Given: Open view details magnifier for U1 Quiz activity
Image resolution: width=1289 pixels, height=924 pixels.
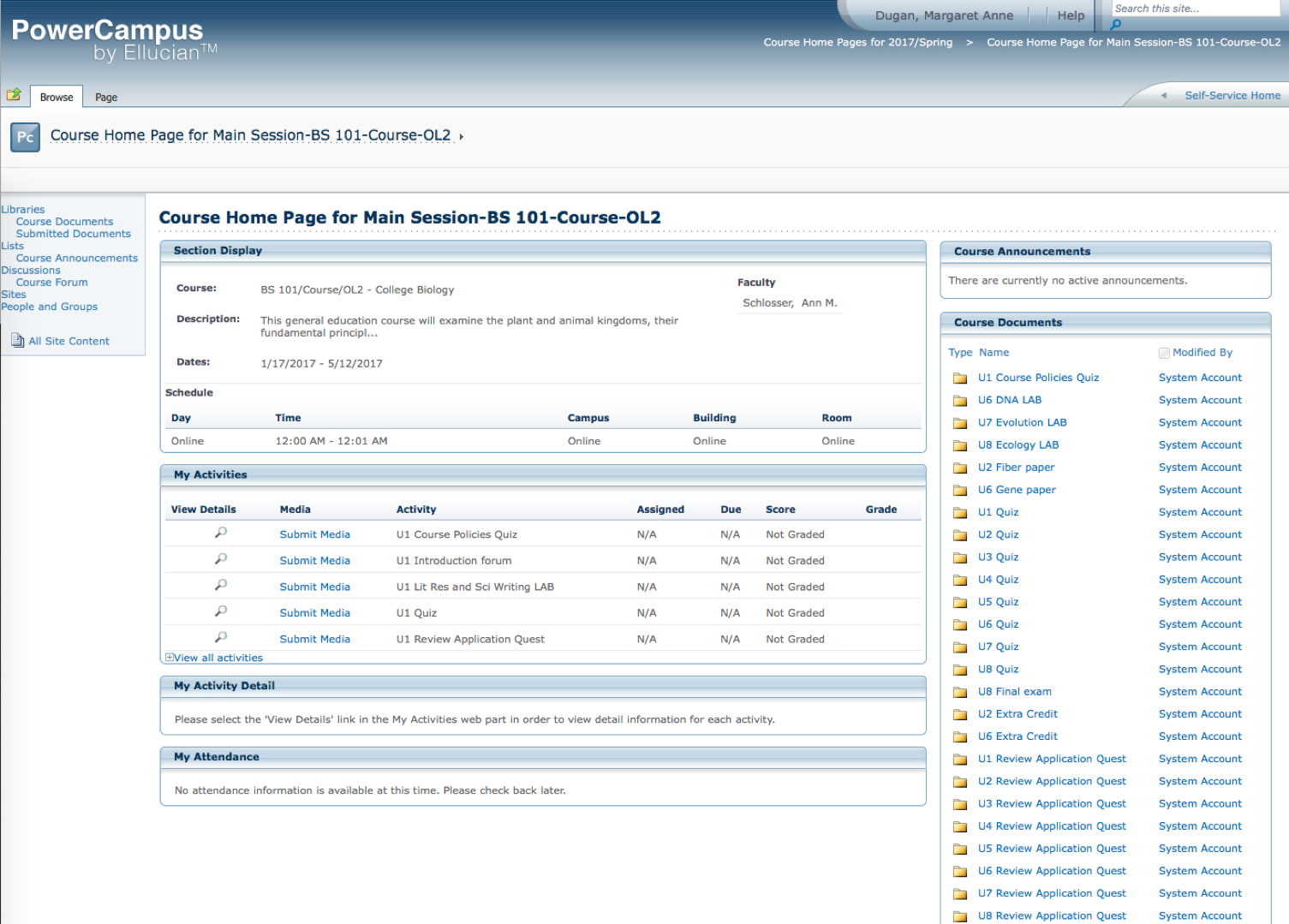Looking at the screenshot, I should 221,611.
